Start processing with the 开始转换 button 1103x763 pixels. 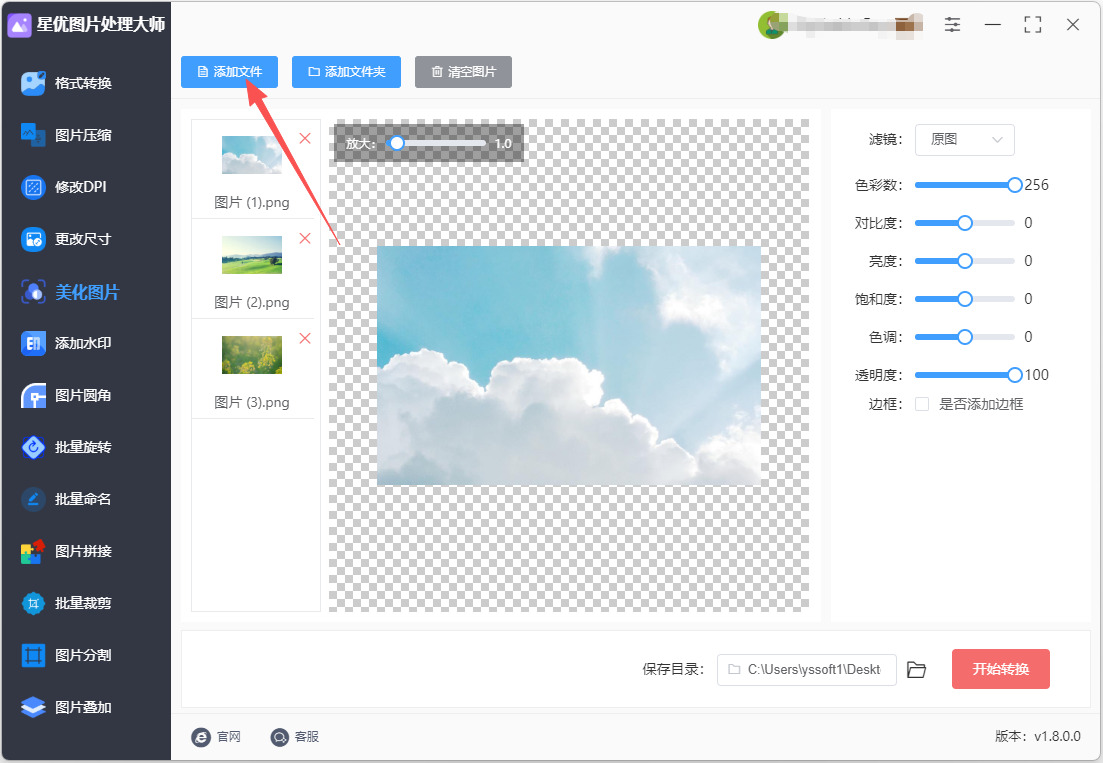click(1000, 669)
